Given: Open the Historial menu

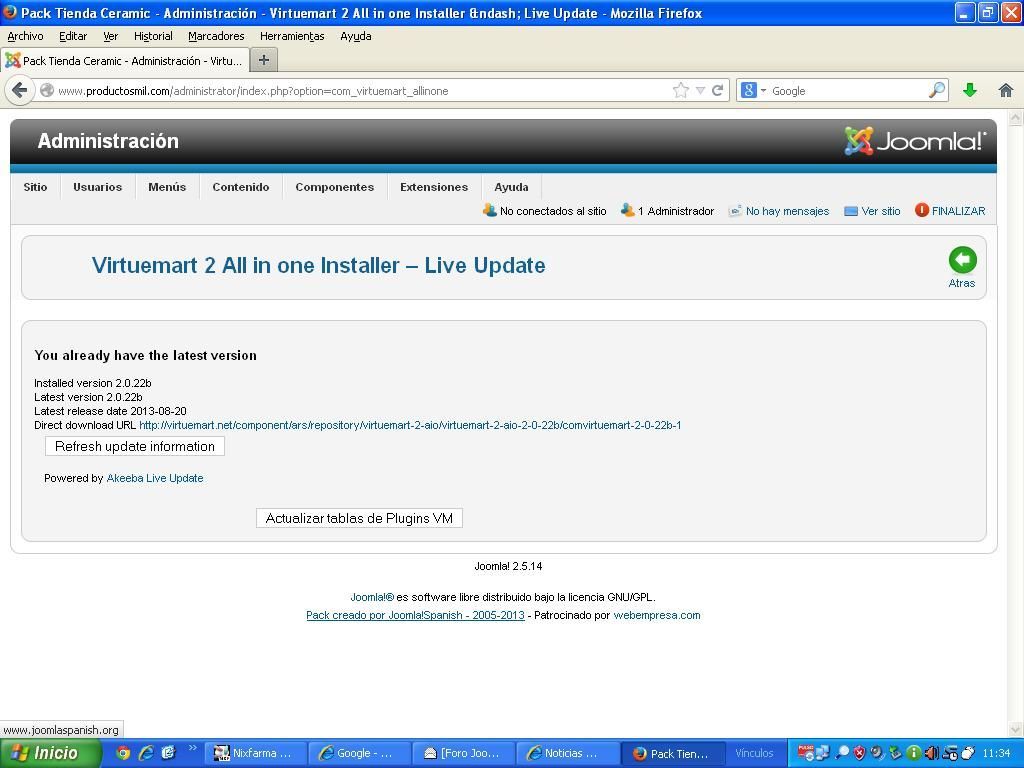Looking at the screenshot, I should 153,37.
